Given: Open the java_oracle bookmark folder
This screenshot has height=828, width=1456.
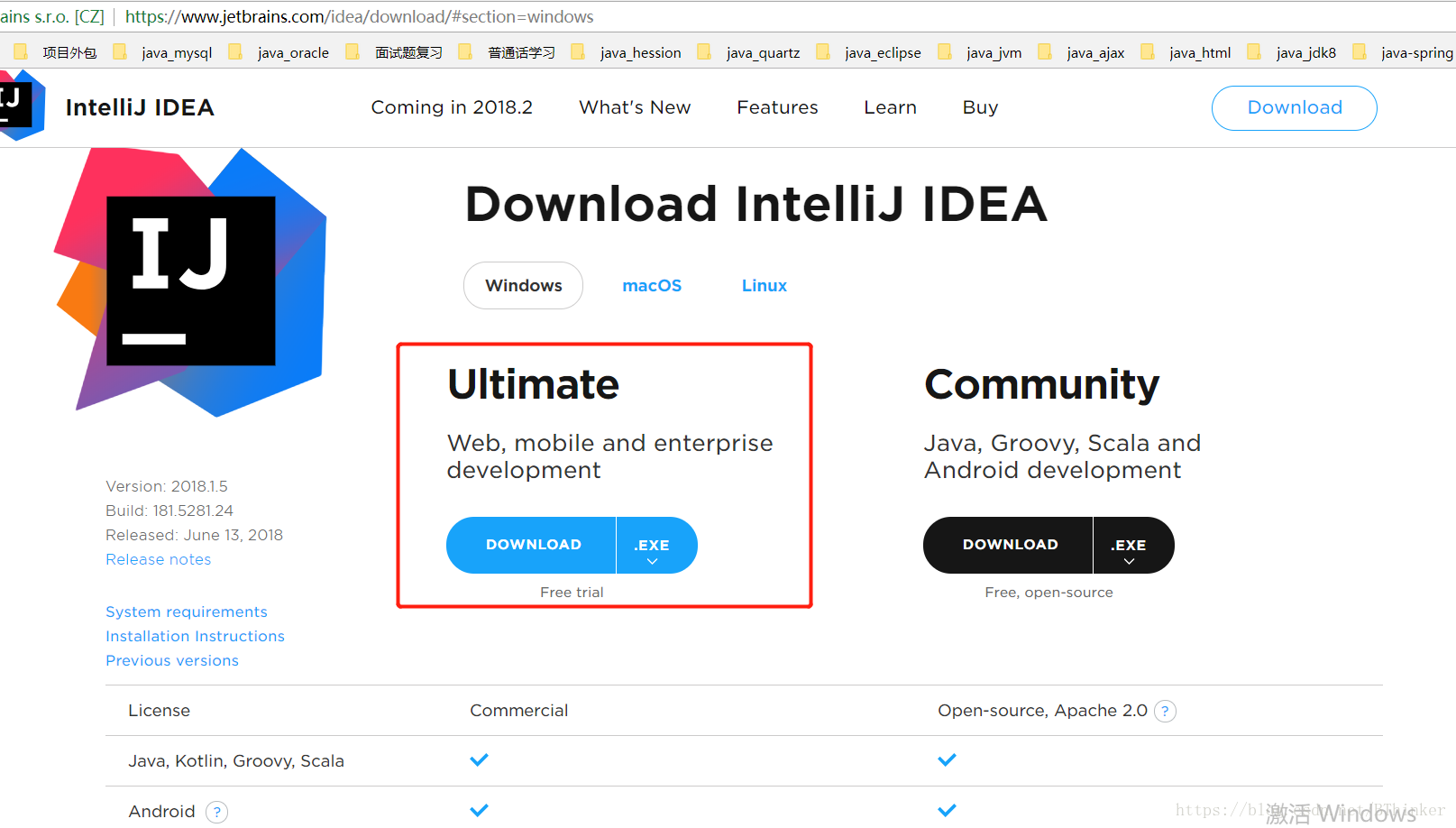Looking at the screenshot, I should (x=279, y=52).
